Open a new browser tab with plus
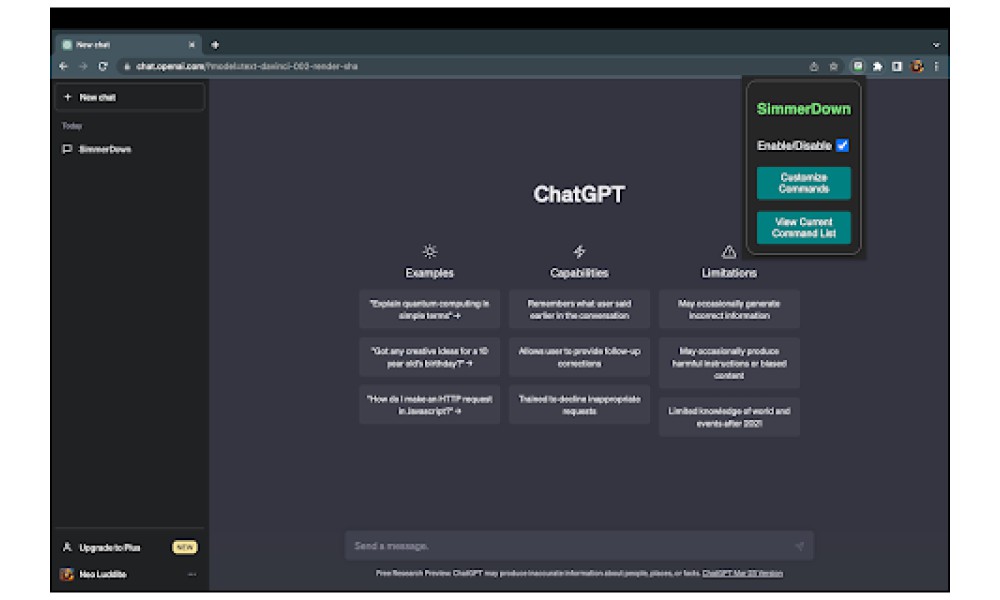The image size is (1000, 600). pyautogui.click(x=215, y=45)
